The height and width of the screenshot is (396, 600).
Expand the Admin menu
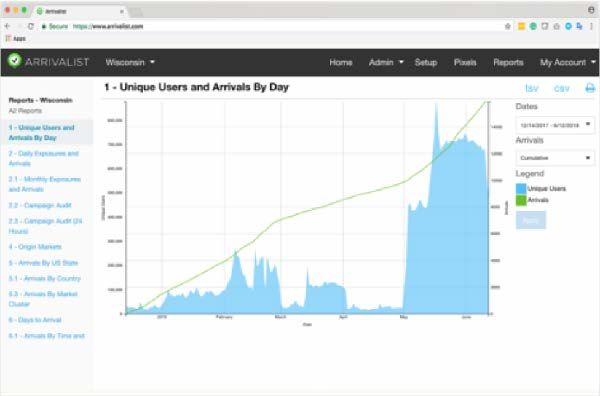(386, 62)
